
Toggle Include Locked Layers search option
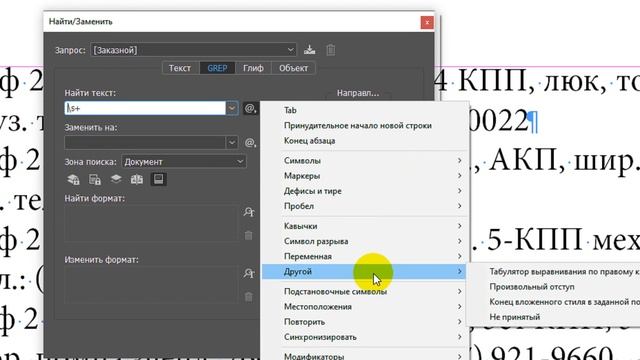73,179
